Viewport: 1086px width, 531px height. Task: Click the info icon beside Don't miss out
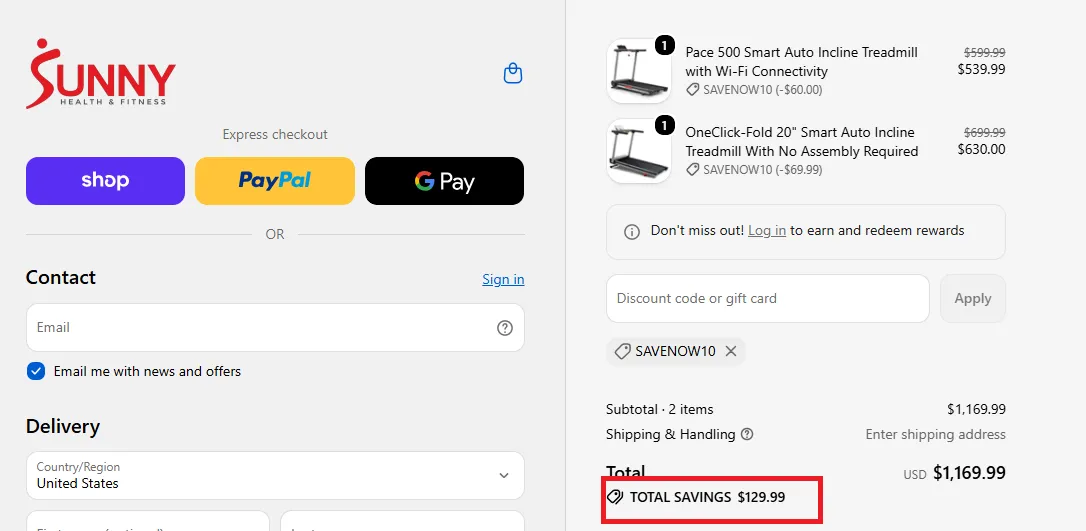coord(632,232)
